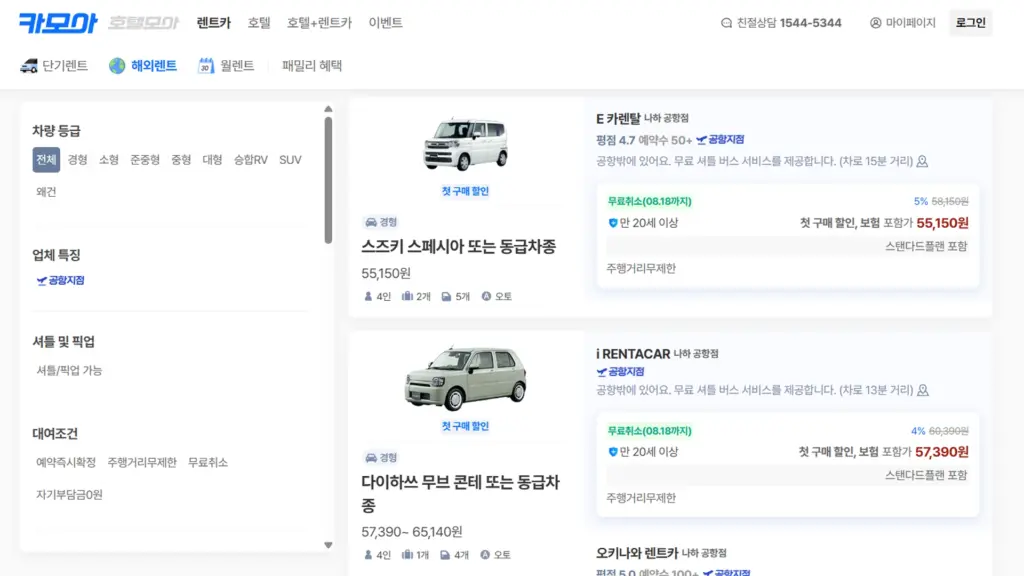Switch to the 단기렌트 tab
Screen dimensions: 1024x576
(54, 66)
